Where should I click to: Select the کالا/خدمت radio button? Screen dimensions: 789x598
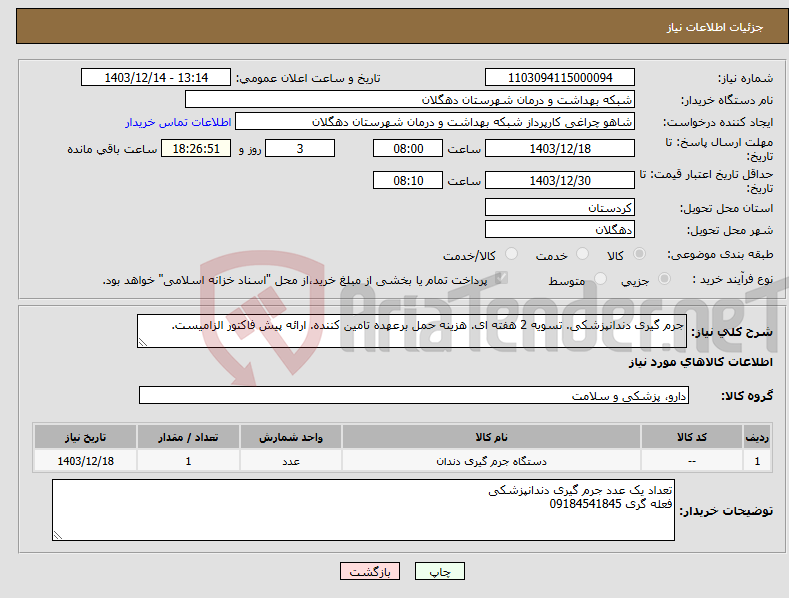pos(511,254)
